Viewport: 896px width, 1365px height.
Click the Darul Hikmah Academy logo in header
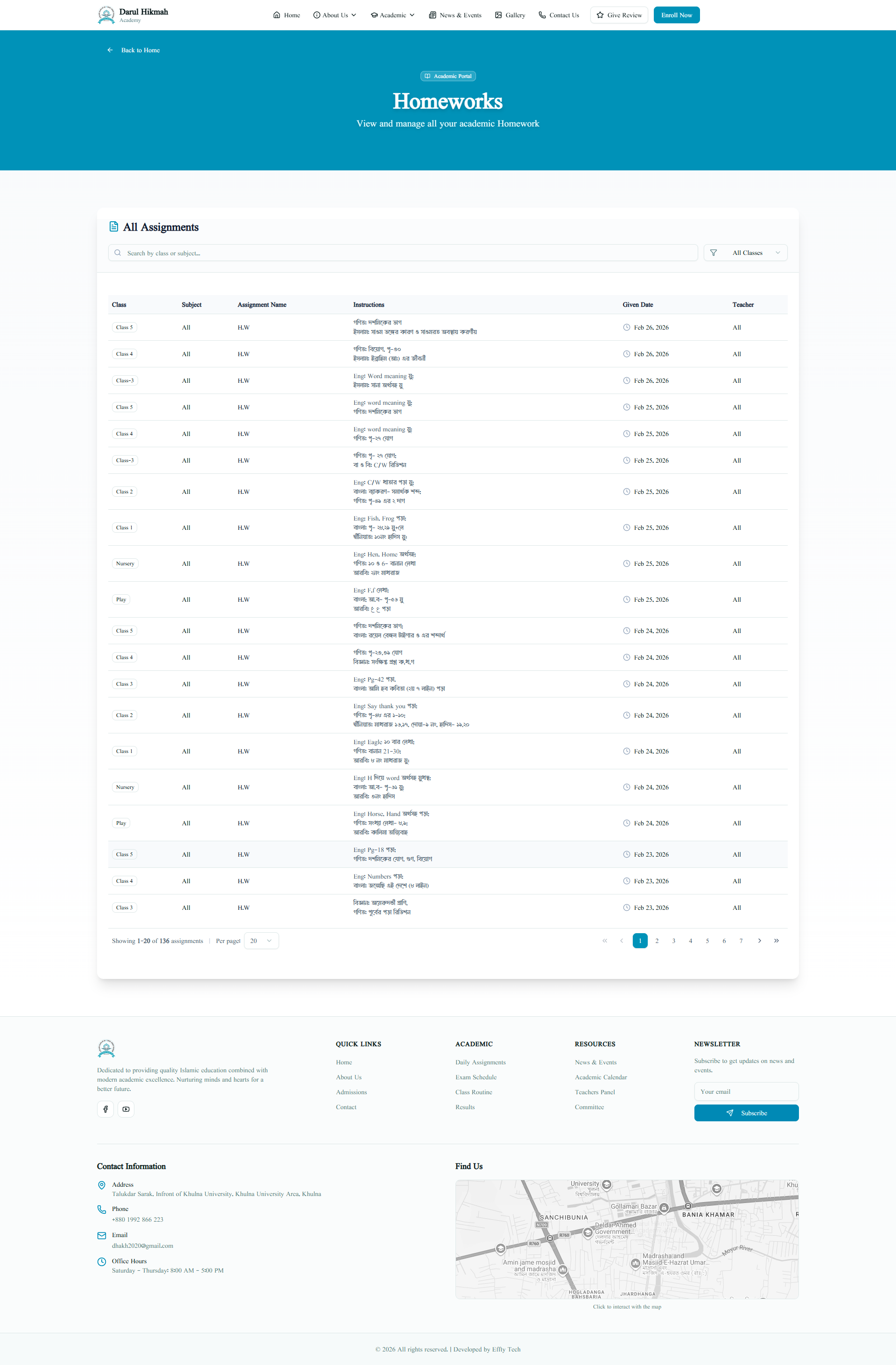[x=106, y=15]
